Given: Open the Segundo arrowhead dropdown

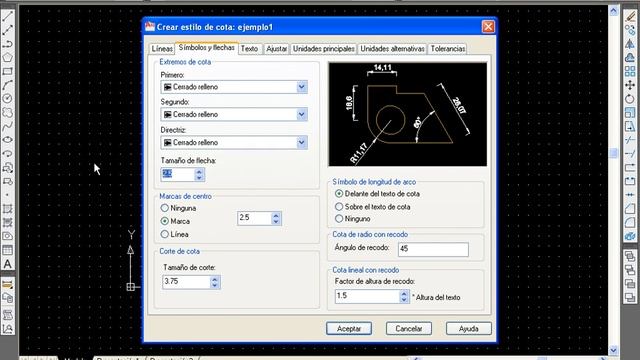Looking at the screenshot, I should point(302,115).
